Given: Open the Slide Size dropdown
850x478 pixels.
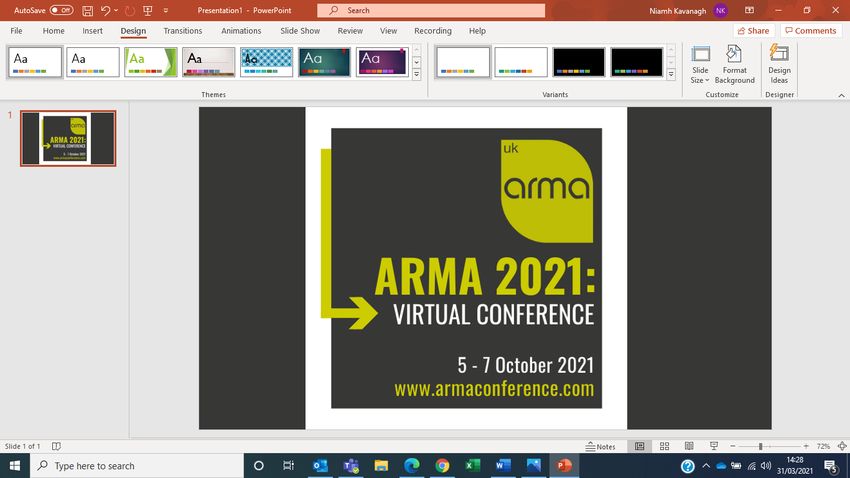Looking at the screenshot, I should click(700, 64).
